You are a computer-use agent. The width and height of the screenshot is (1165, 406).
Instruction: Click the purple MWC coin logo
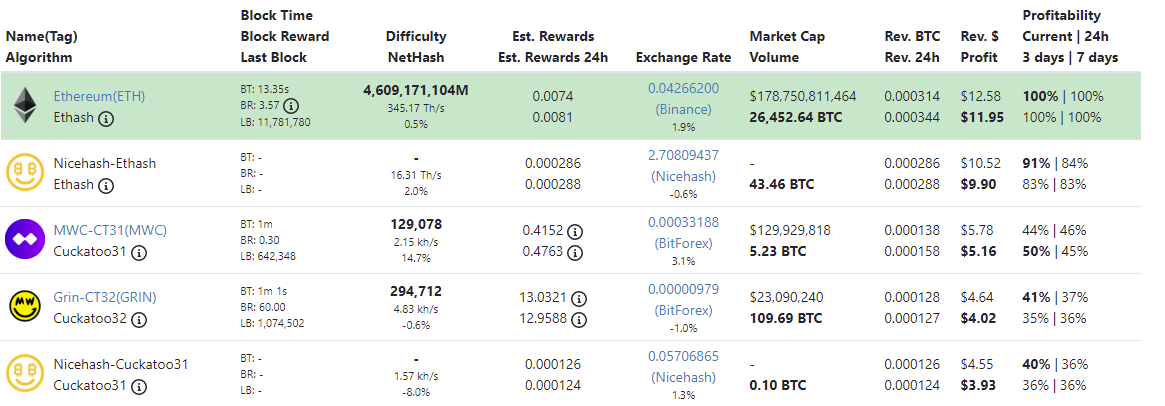pyautogui.click(x=25, y=240)
